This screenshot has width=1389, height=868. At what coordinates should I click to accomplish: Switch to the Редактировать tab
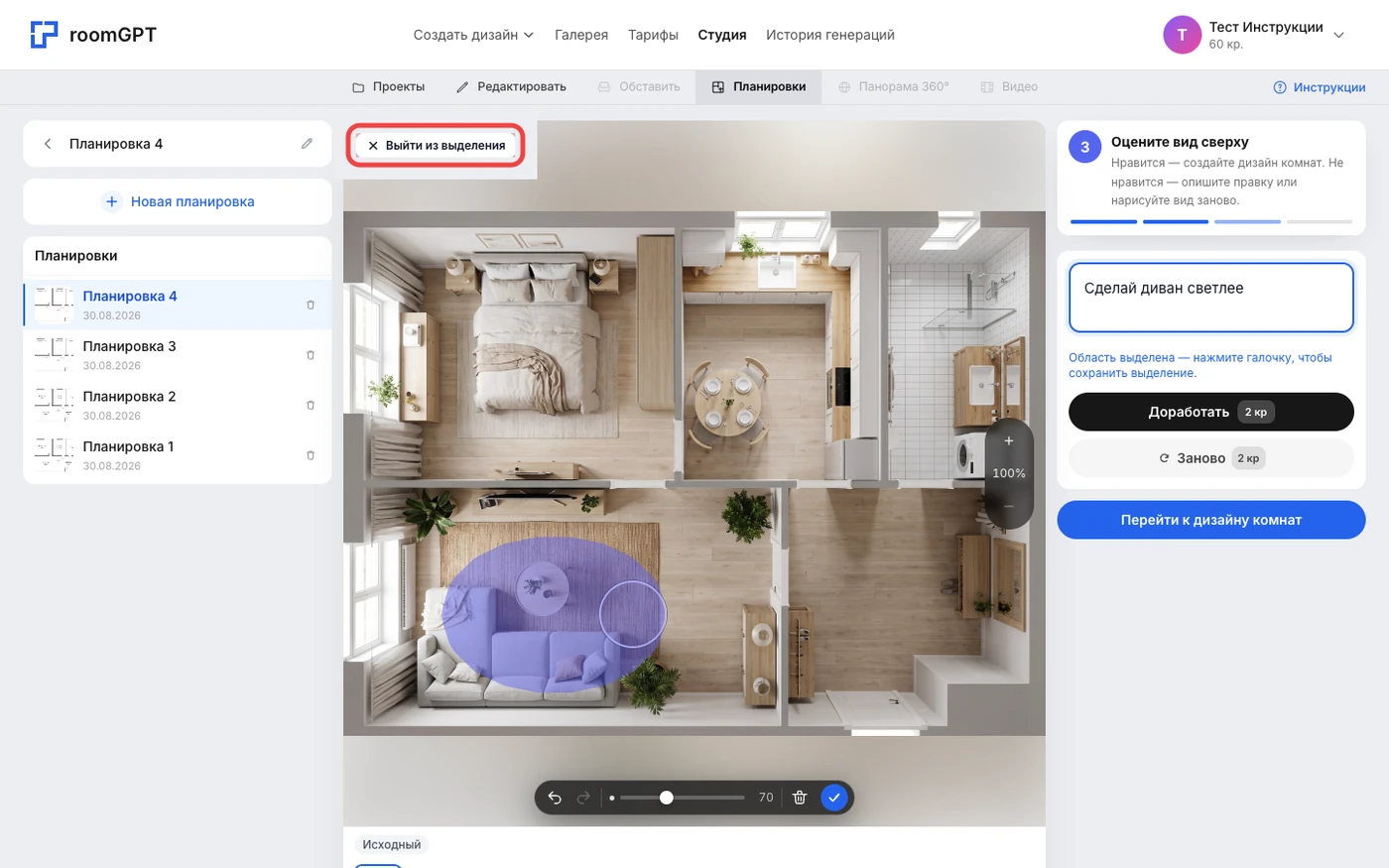[511, 87]
